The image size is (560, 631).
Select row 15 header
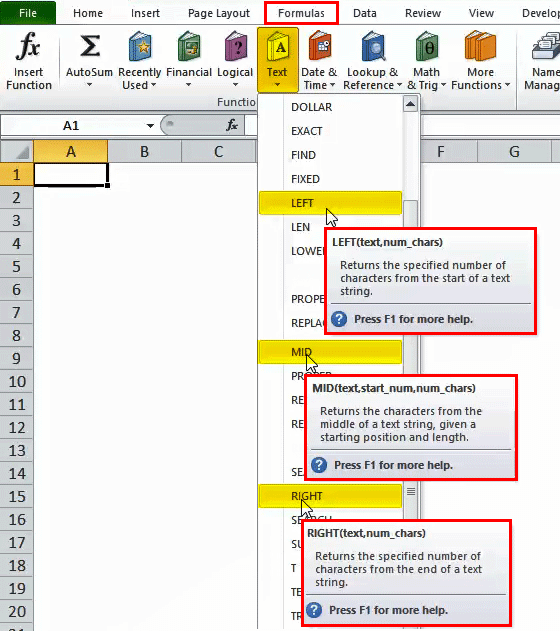(x=16, y=497)
